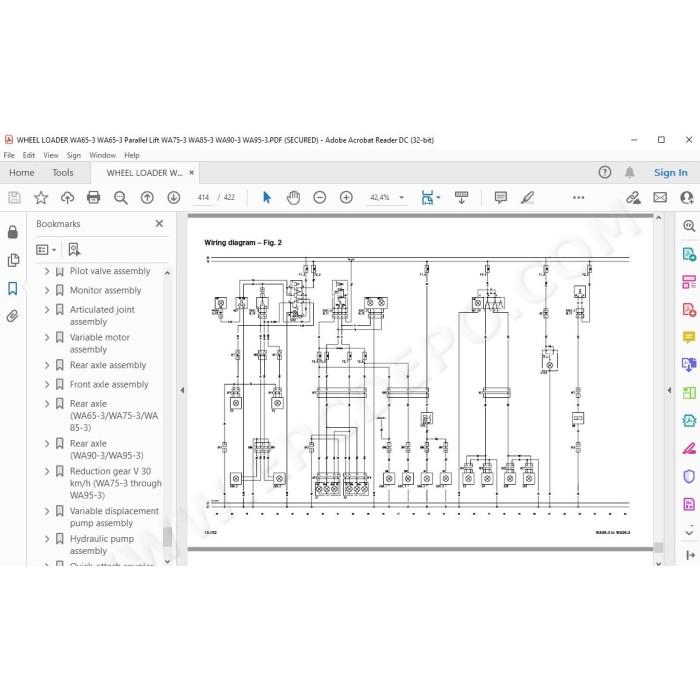Expand Variable motor assembly bookmark

pos(47,337)
